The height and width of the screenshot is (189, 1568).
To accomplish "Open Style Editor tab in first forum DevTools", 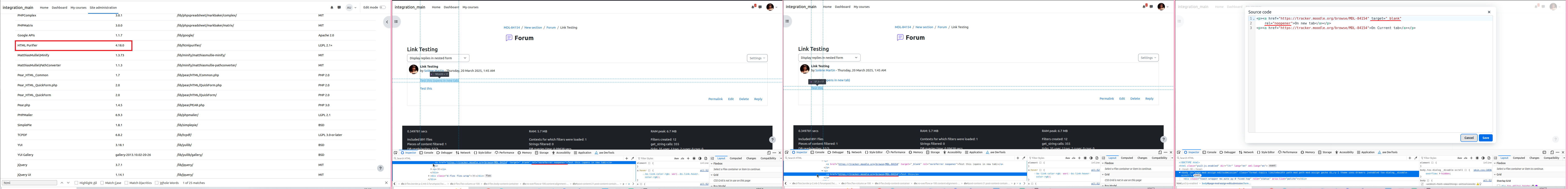I will point(483,153).
